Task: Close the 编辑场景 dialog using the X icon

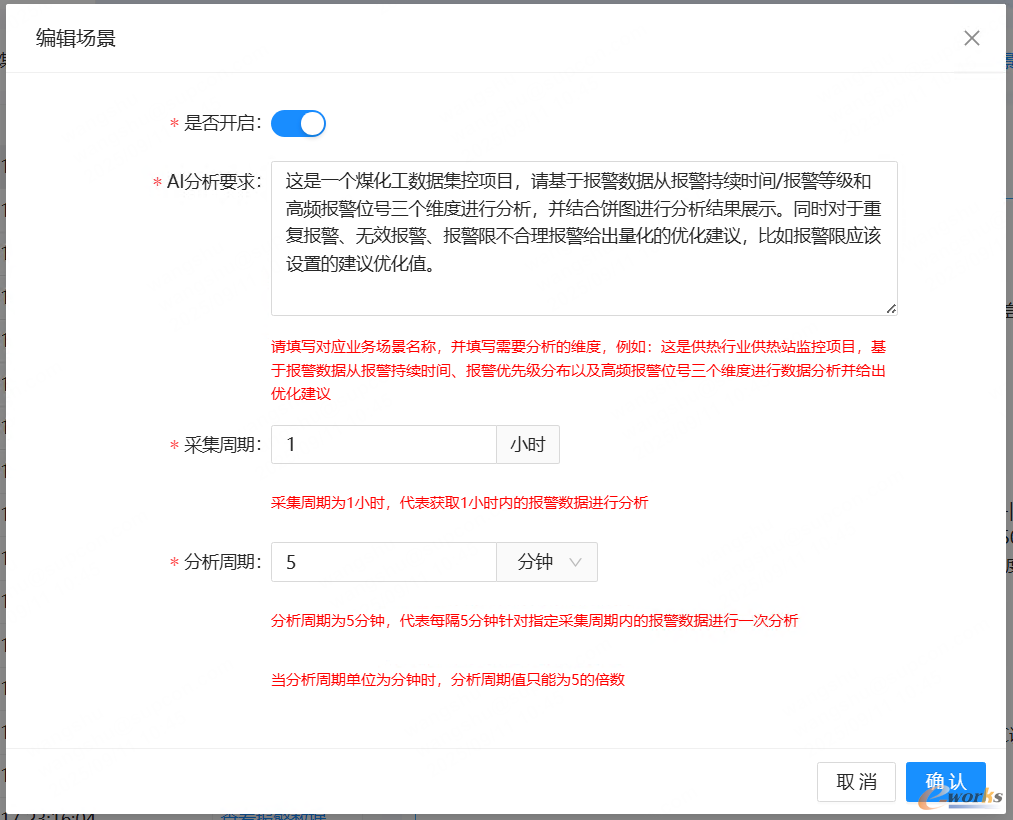Action: point(971,38)
